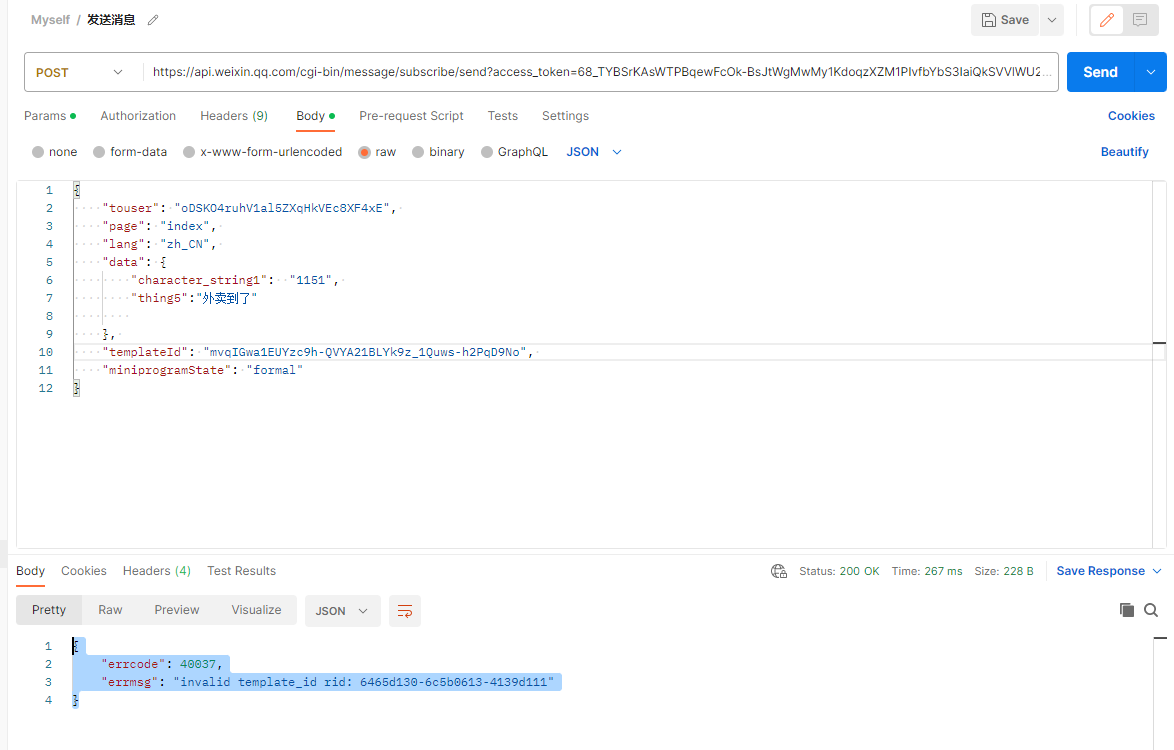Select the Visualize response view
The height and width of the screenshot is (750, 1174).
coord(256,610)
